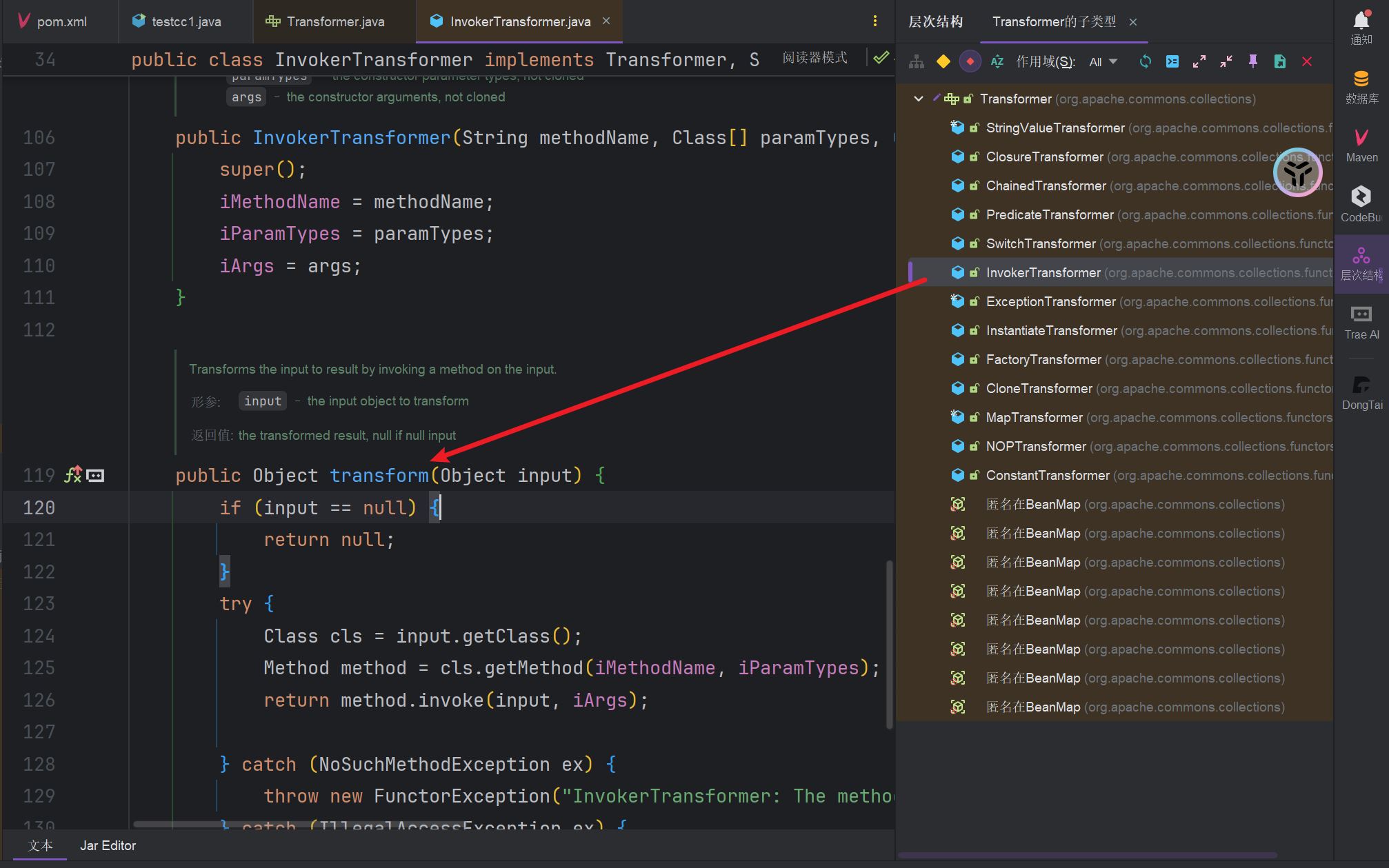Screen dimensions: 1389x868
Task: Click expand all in hierarchy toolbar
Action: (x=1199, y=62)
